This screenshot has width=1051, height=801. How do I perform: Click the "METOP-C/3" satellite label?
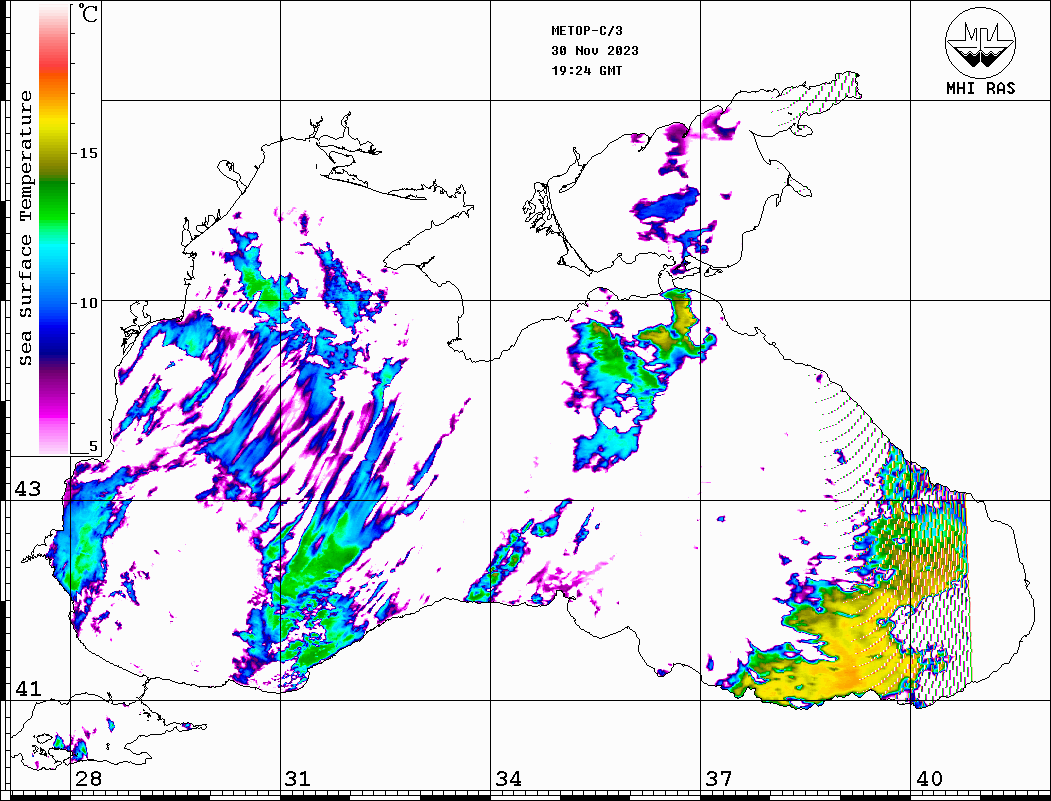click(587, 31)
